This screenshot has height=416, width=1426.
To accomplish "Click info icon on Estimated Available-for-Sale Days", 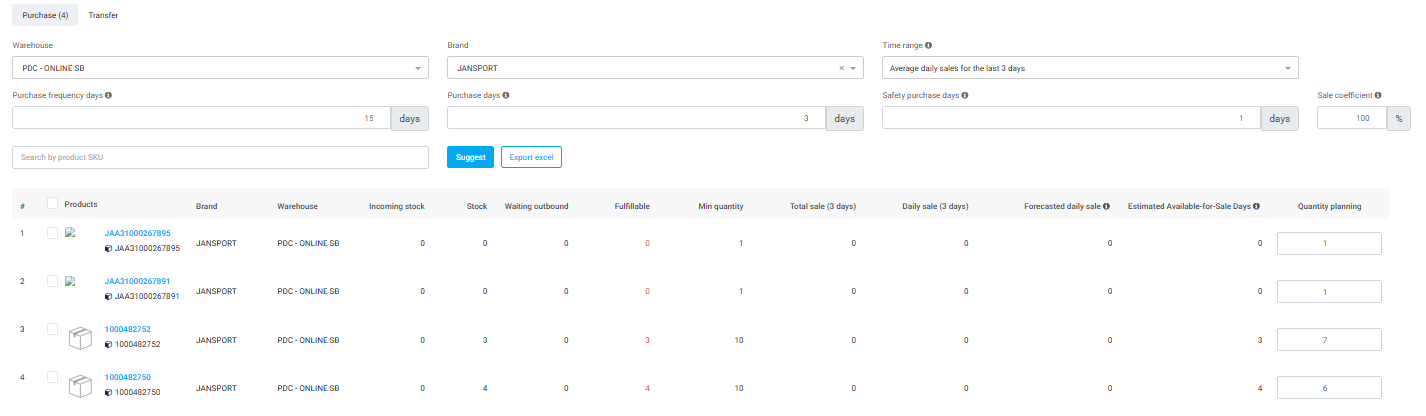I will click(x=1256, y=207).
